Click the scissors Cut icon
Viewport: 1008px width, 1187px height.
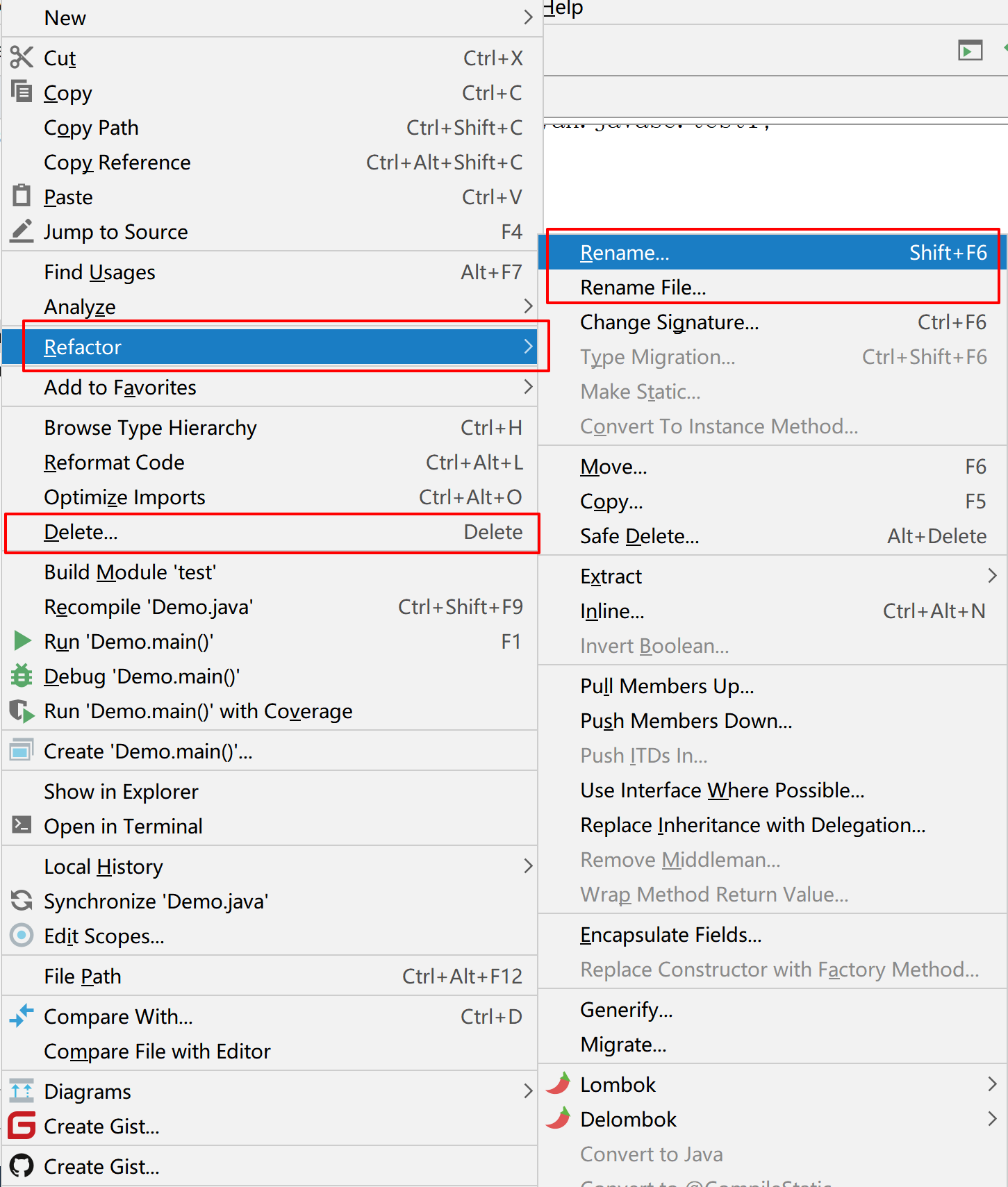coord(22,58)
